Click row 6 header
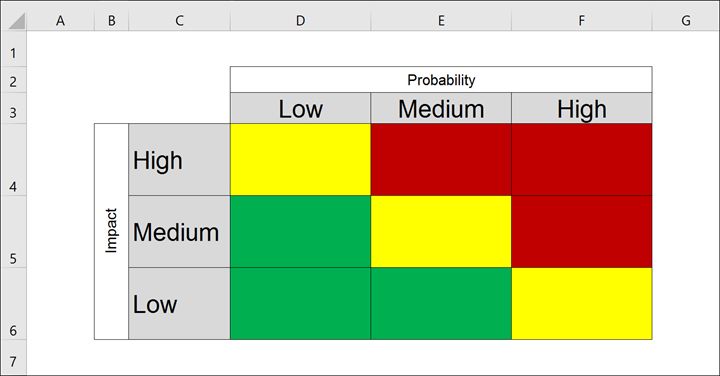 click(x=13, y=303)
